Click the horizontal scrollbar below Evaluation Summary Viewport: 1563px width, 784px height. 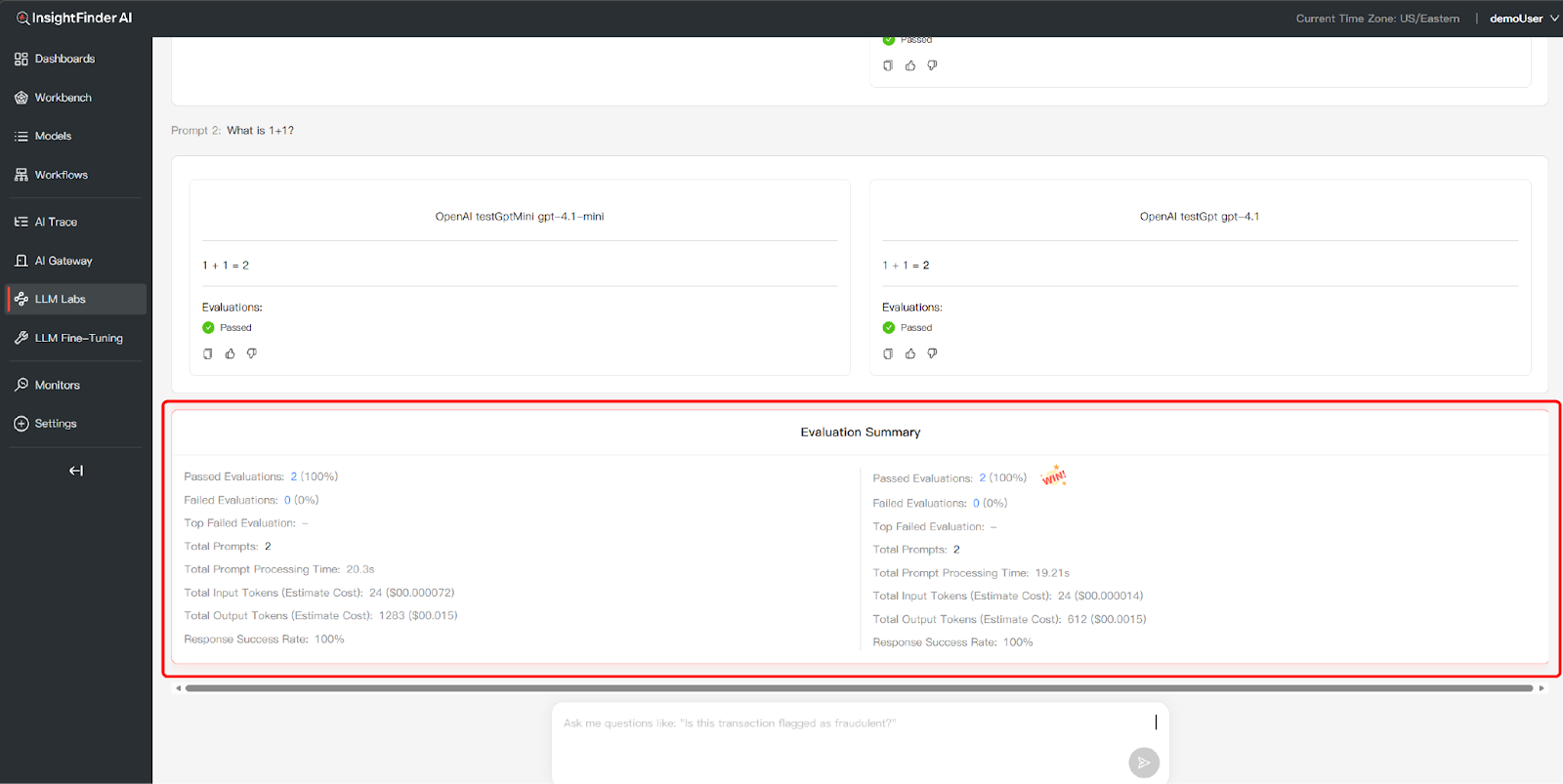pos(858,688)
